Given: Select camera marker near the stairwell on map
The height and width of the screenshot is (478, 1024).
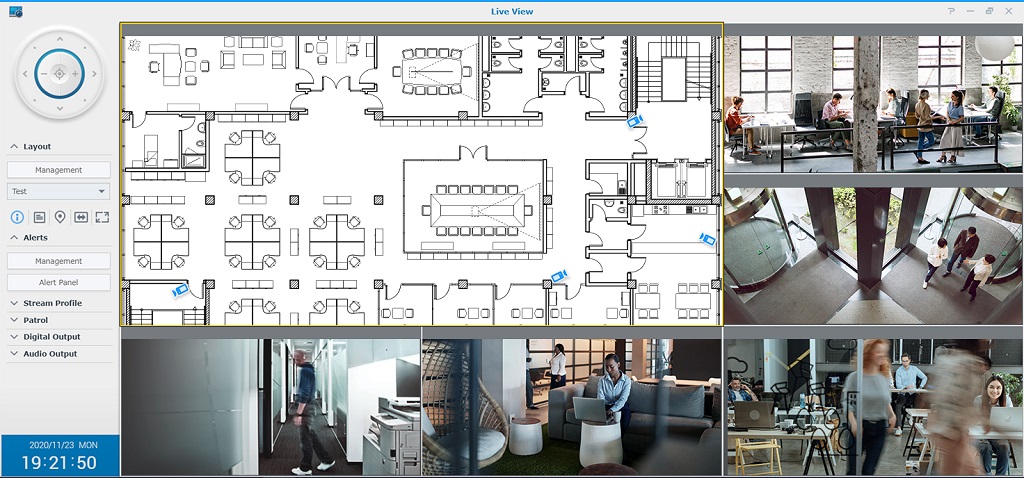Looking at the screenshot, I should tap(635, 121).
